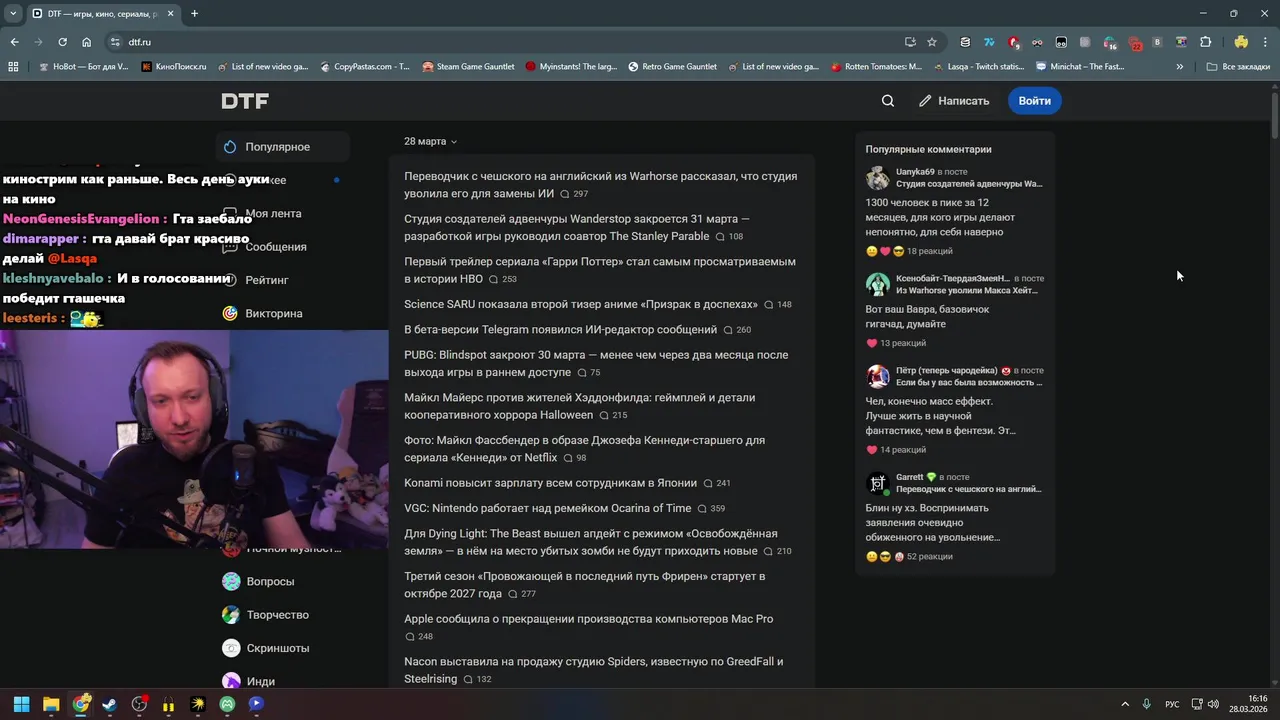Open Telegram beta AI-editor article
1280x720 pixels.
(x=560, y=329)
